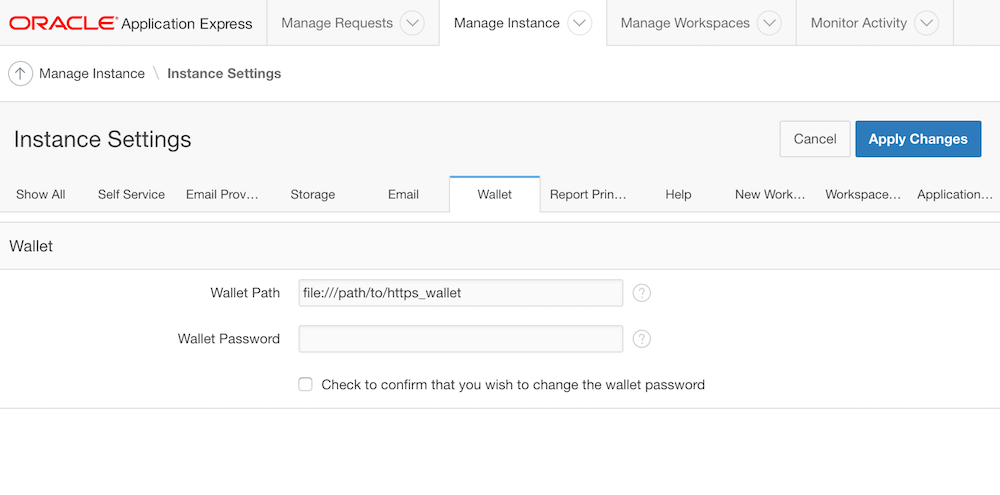The width and height of the screenshot is (1000, 495).
Task: Expand the Manage Requests dropdown arrow
Action: pos(412,23)
